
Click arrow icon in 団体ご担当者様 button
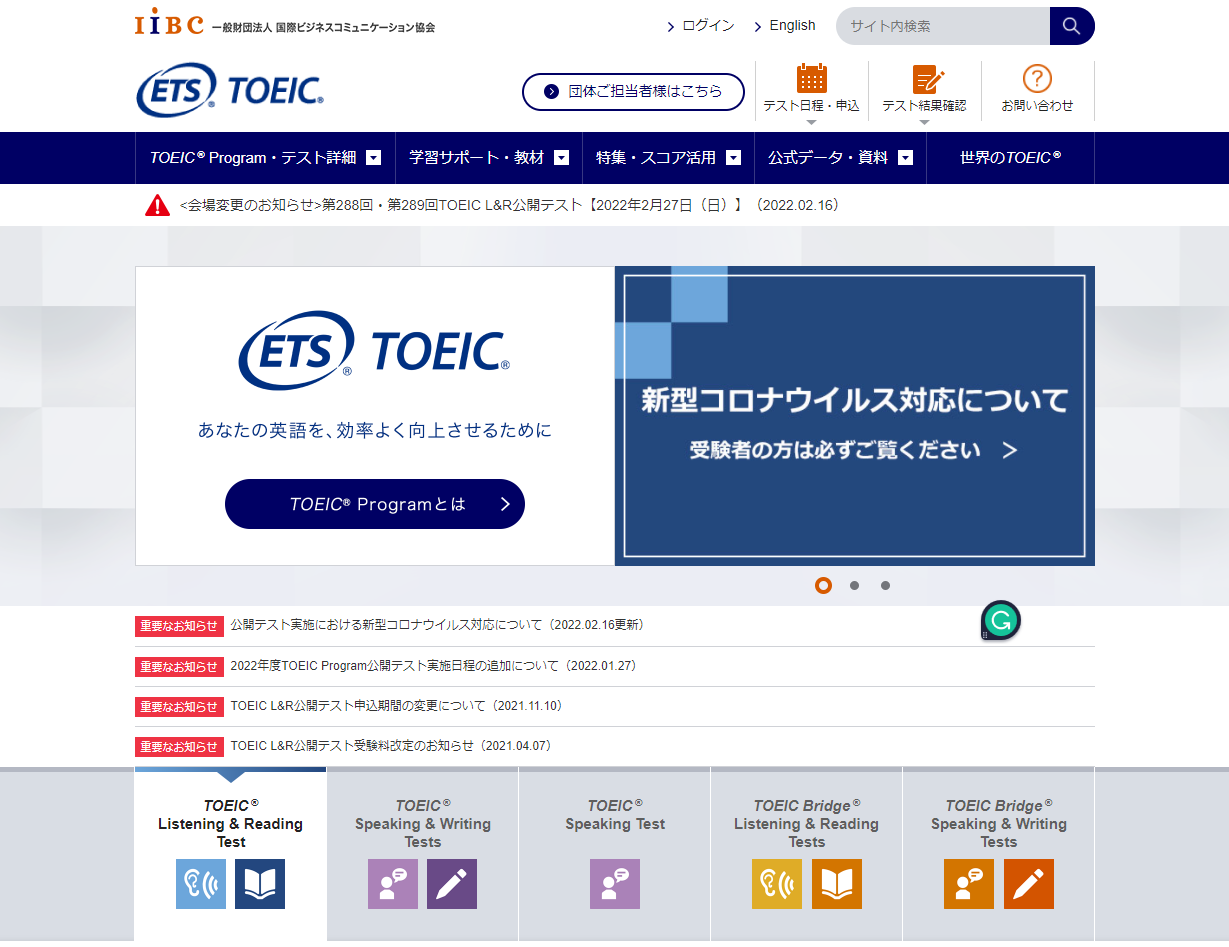551,92
